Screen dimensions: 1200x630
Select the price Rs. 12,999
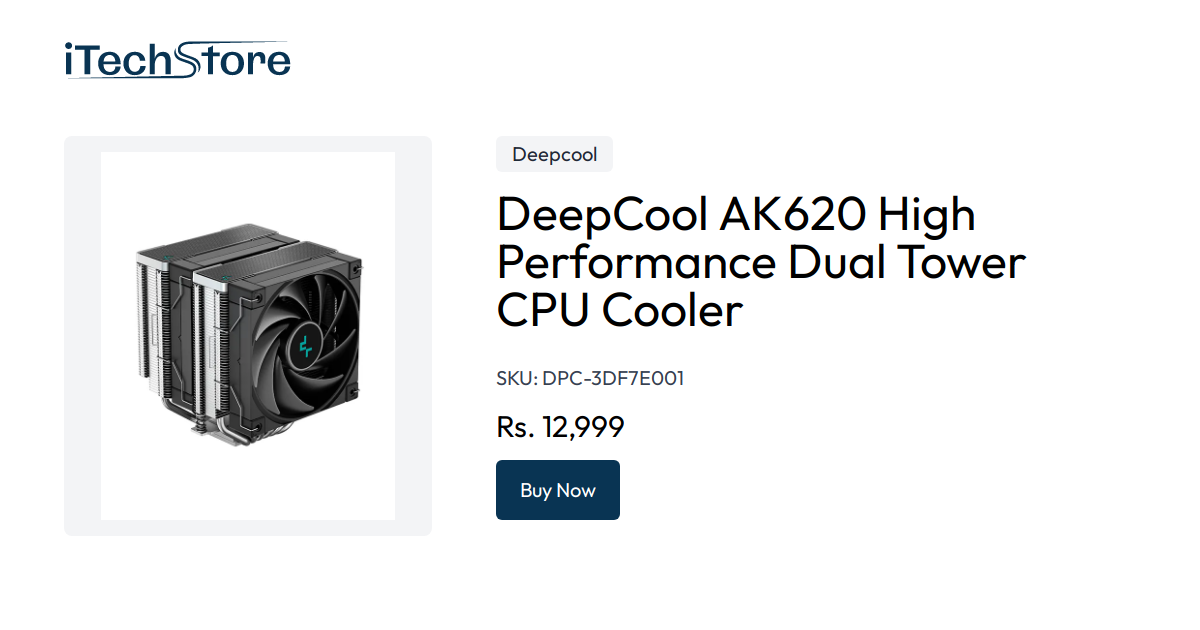(x=559, y=427)
